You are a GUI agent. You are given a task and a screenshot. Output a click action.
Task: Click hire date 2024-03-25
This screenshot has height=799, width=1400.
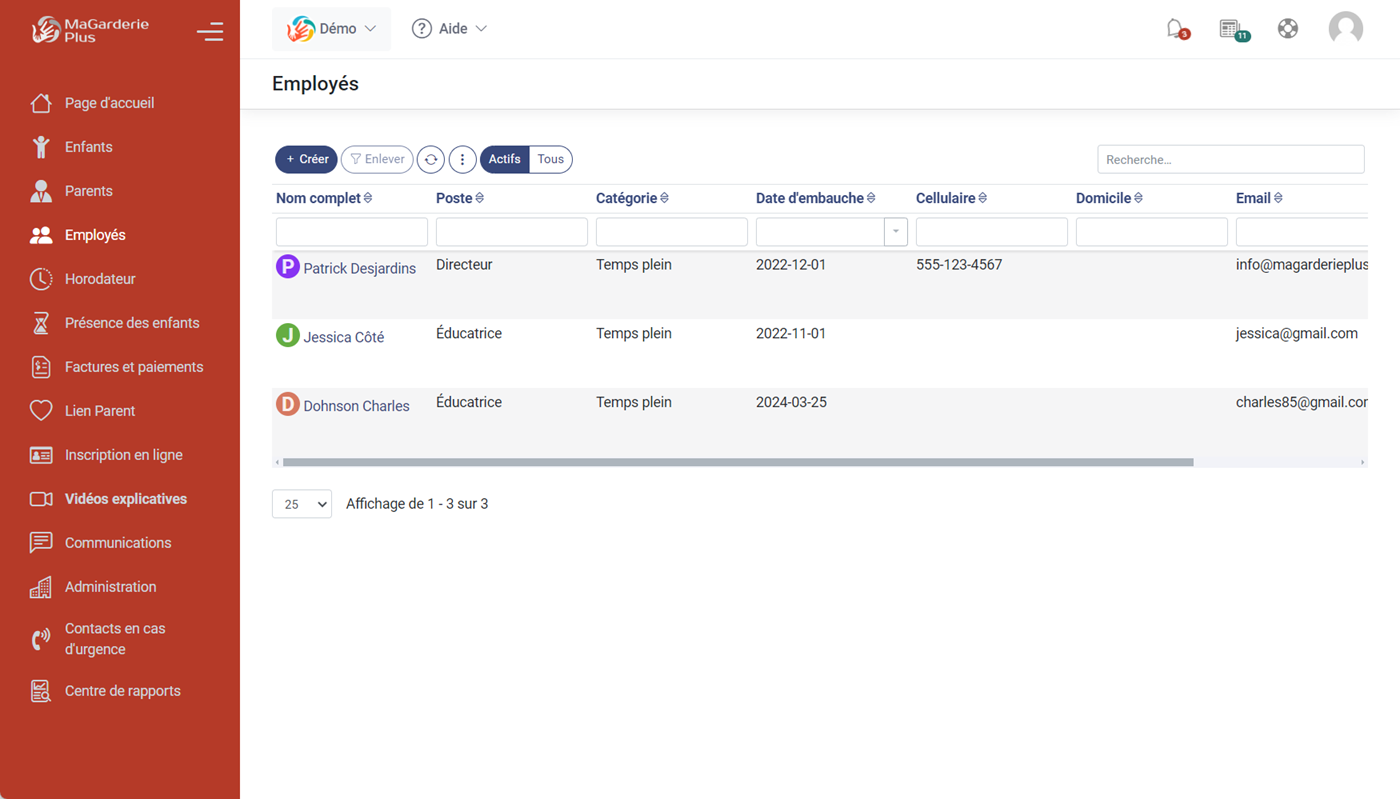[791, 402]
